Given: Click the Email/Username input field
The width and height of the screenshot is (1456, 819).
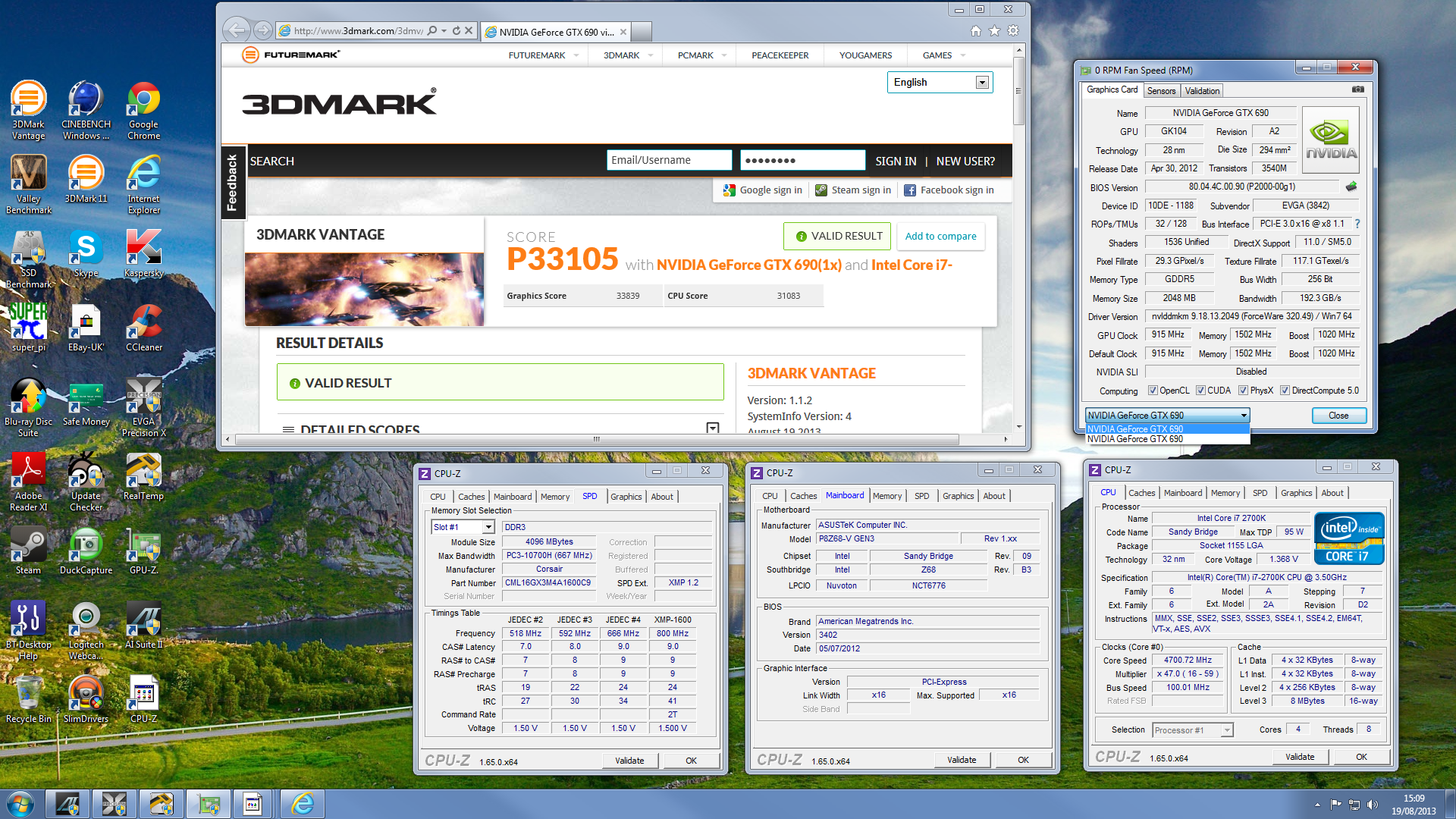Looking at the screenshot, I should coord(669,160).
